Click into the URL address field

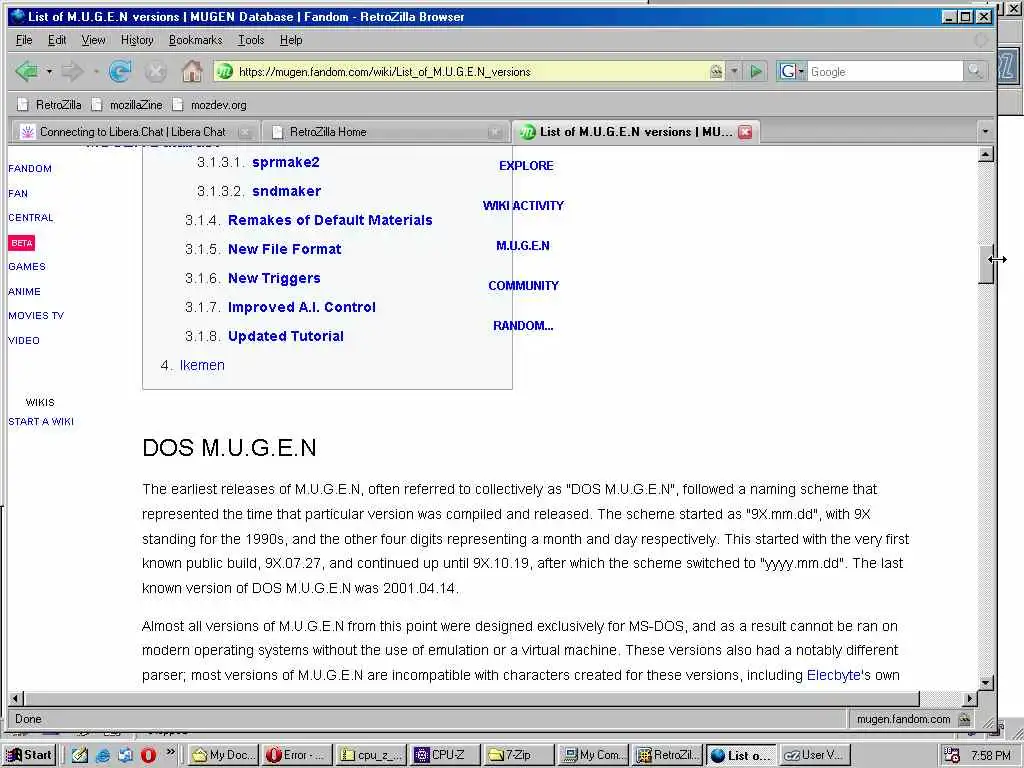[x=472, y=71]
